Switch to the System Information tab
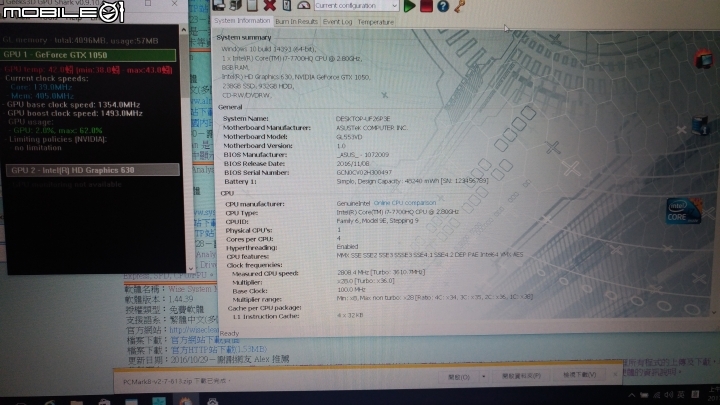The width and height of the screenshot is (720, 405). pyautogui.click(x=242, y=21)
